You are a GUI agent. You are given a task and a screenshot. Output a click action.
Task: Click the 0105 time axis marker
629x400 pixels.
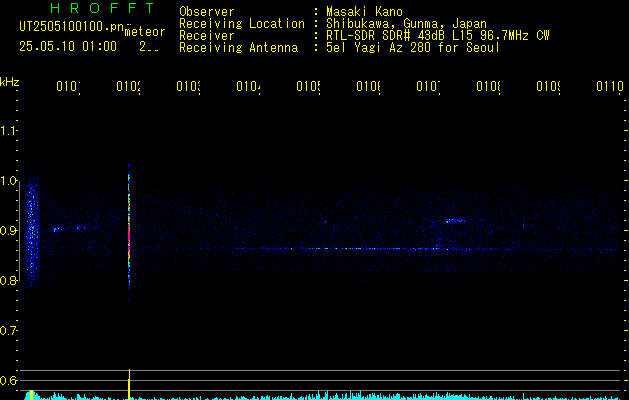(308, 86)
